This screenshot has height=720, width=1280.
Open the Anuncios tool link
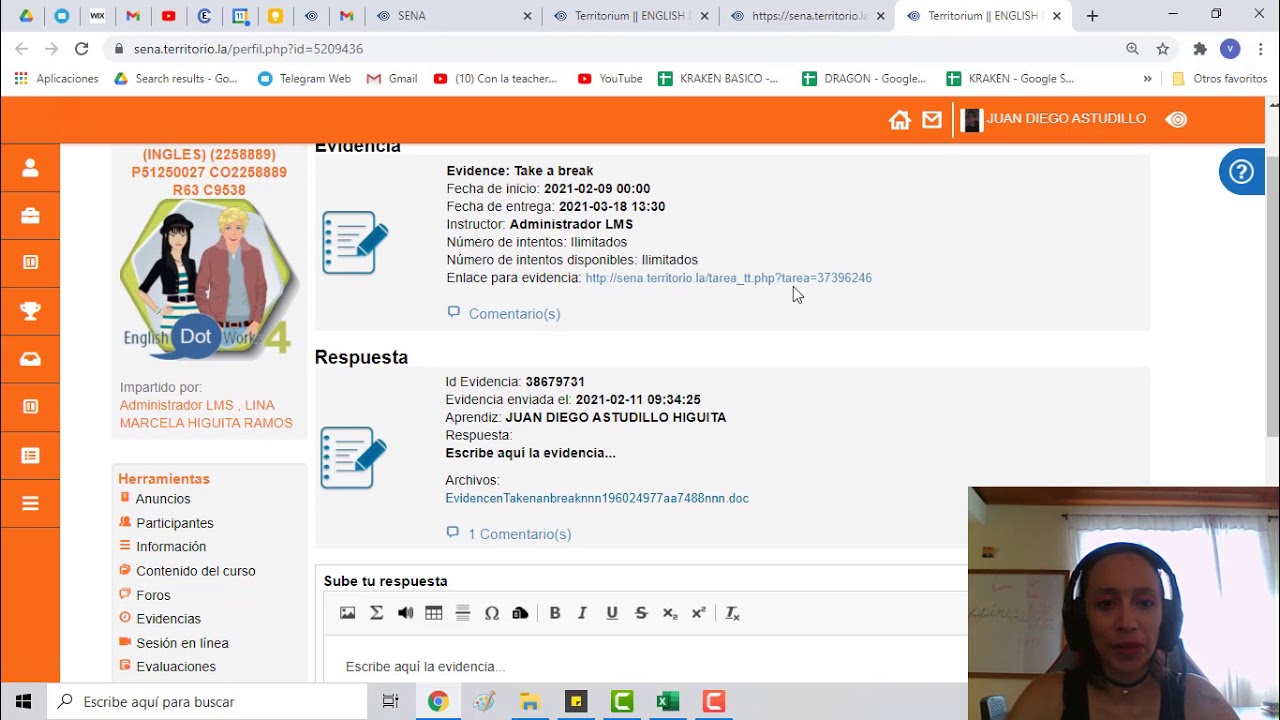tap(163, 499)
